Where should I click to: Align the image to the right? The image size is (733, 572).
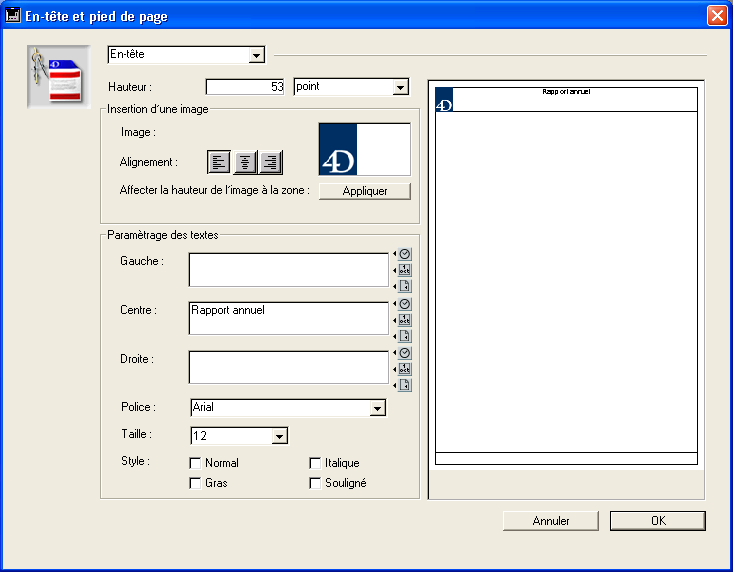pos(271,162)
